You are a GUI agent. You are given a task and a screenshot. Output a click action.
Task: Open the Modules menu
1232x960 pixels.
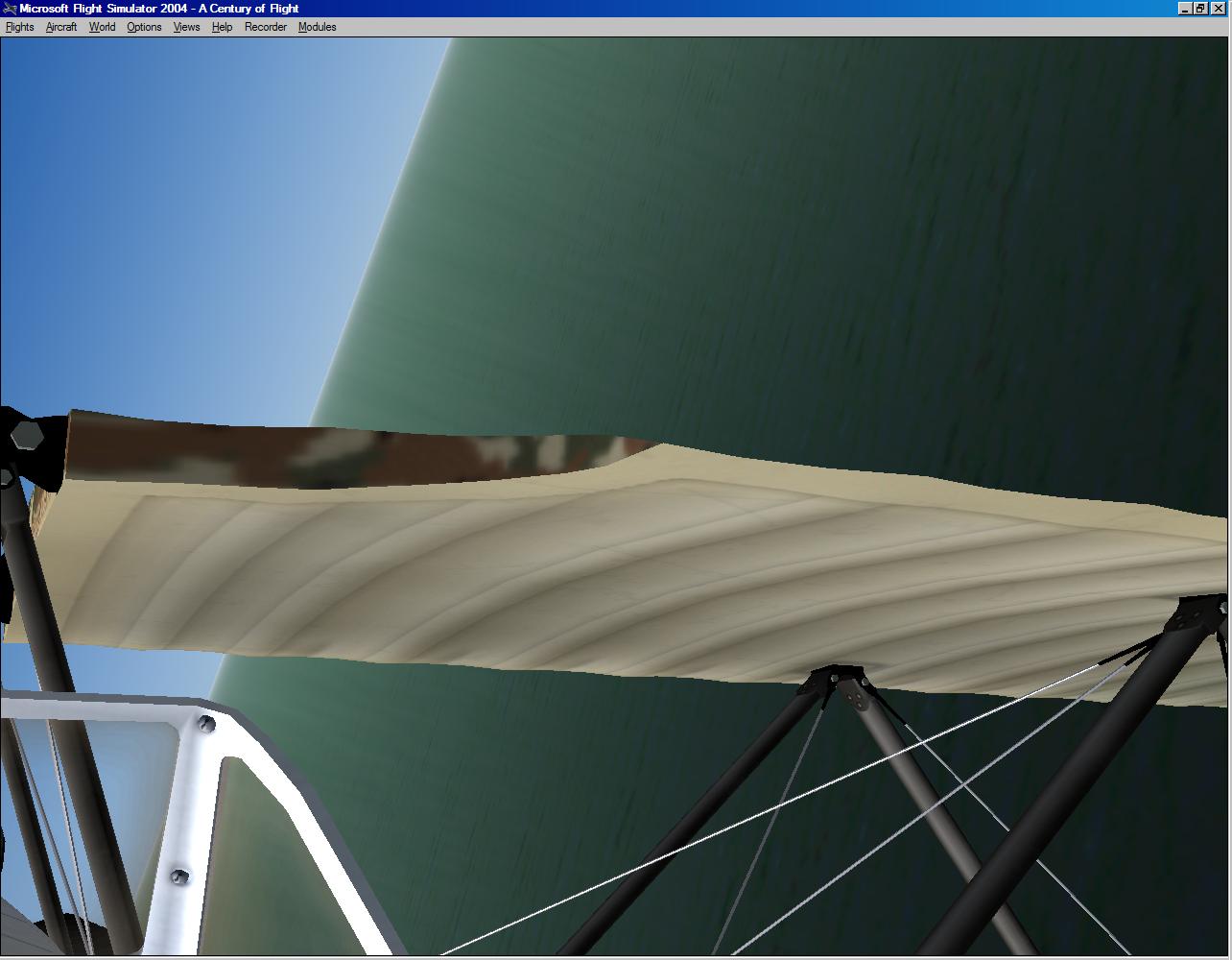pyautogui.click(x=317, y=27)
